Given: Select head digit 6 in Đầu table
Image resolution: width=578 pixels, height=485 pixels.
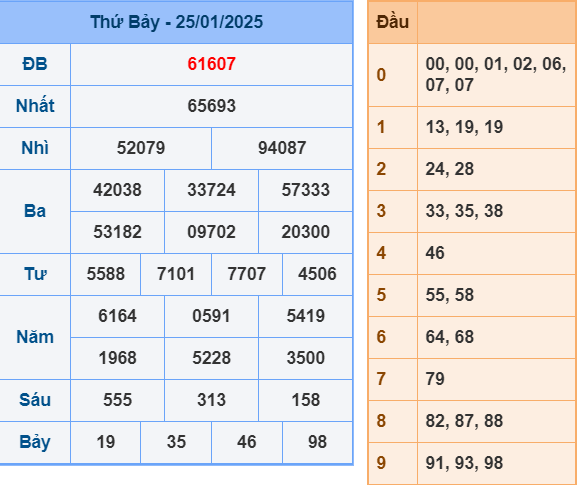Looking at the screenshot, I should (x=381, y=338).
